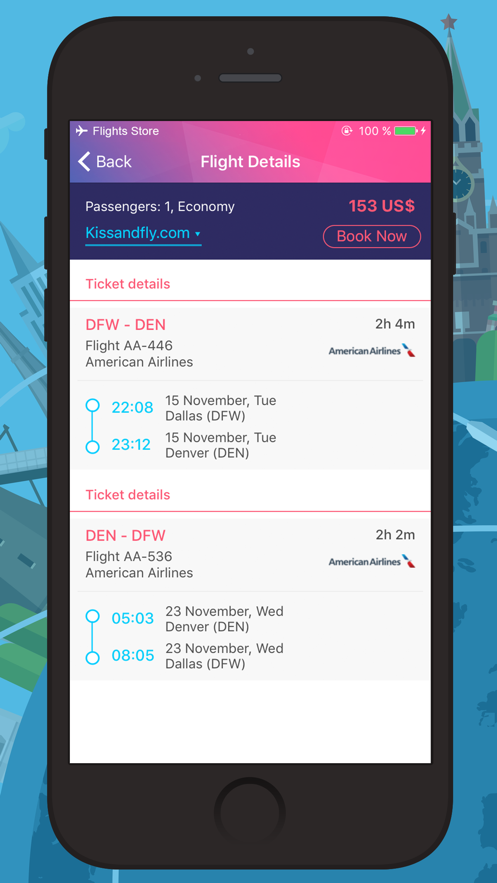The height and width of the screenshot is (883, 497).
Task: Tap the 23:12 arrival timeline circle
Action: pos(92,447)
